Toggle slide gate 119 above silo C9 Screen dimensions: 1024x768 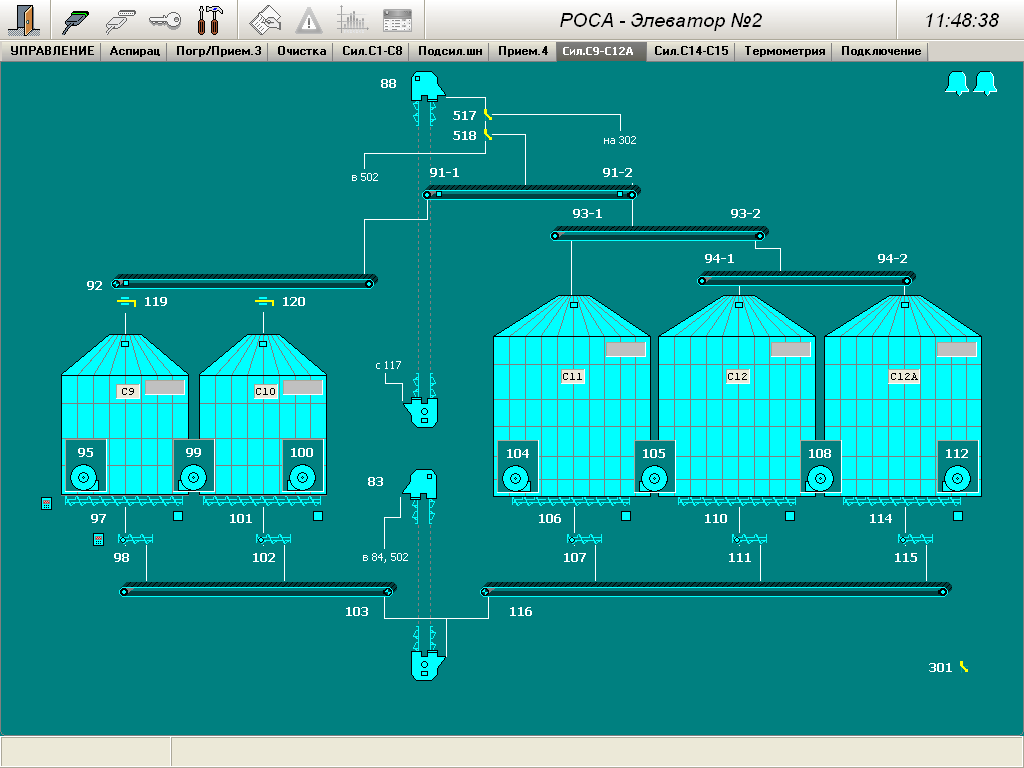pos(126,301)
